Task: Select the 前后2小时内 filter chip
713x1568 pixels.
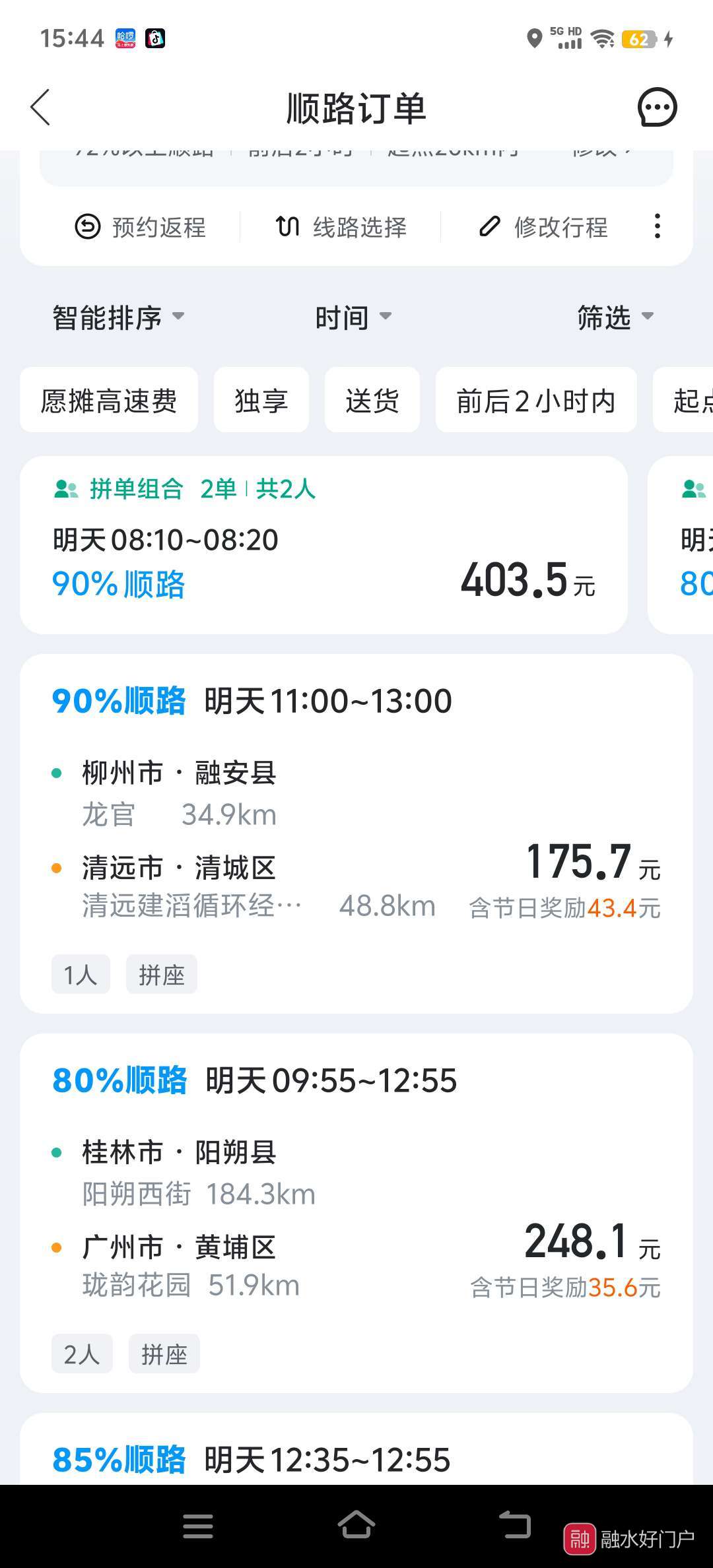Action: (x=535, y=401)
